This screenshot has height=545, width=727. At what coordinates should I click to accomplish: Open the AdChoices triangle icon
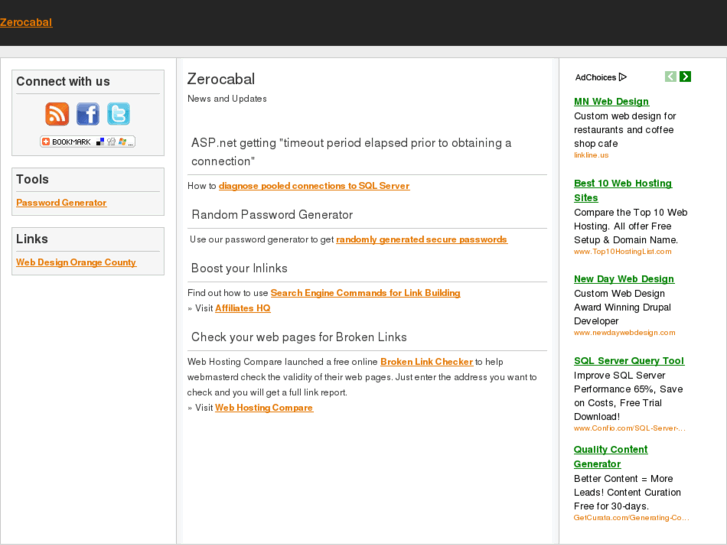coord(623,77)
